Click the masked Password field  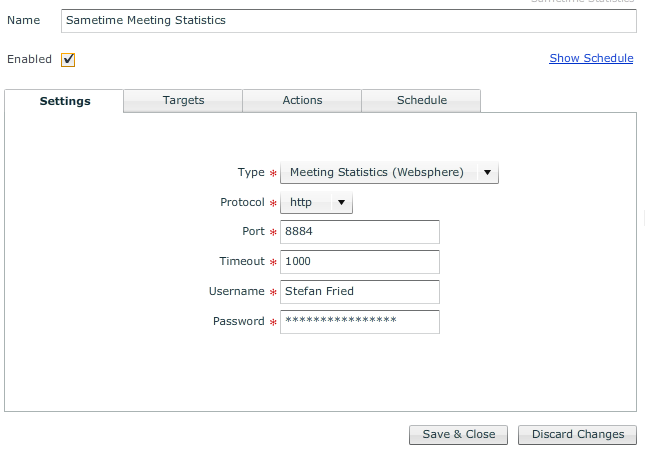(x=360, y=322)
